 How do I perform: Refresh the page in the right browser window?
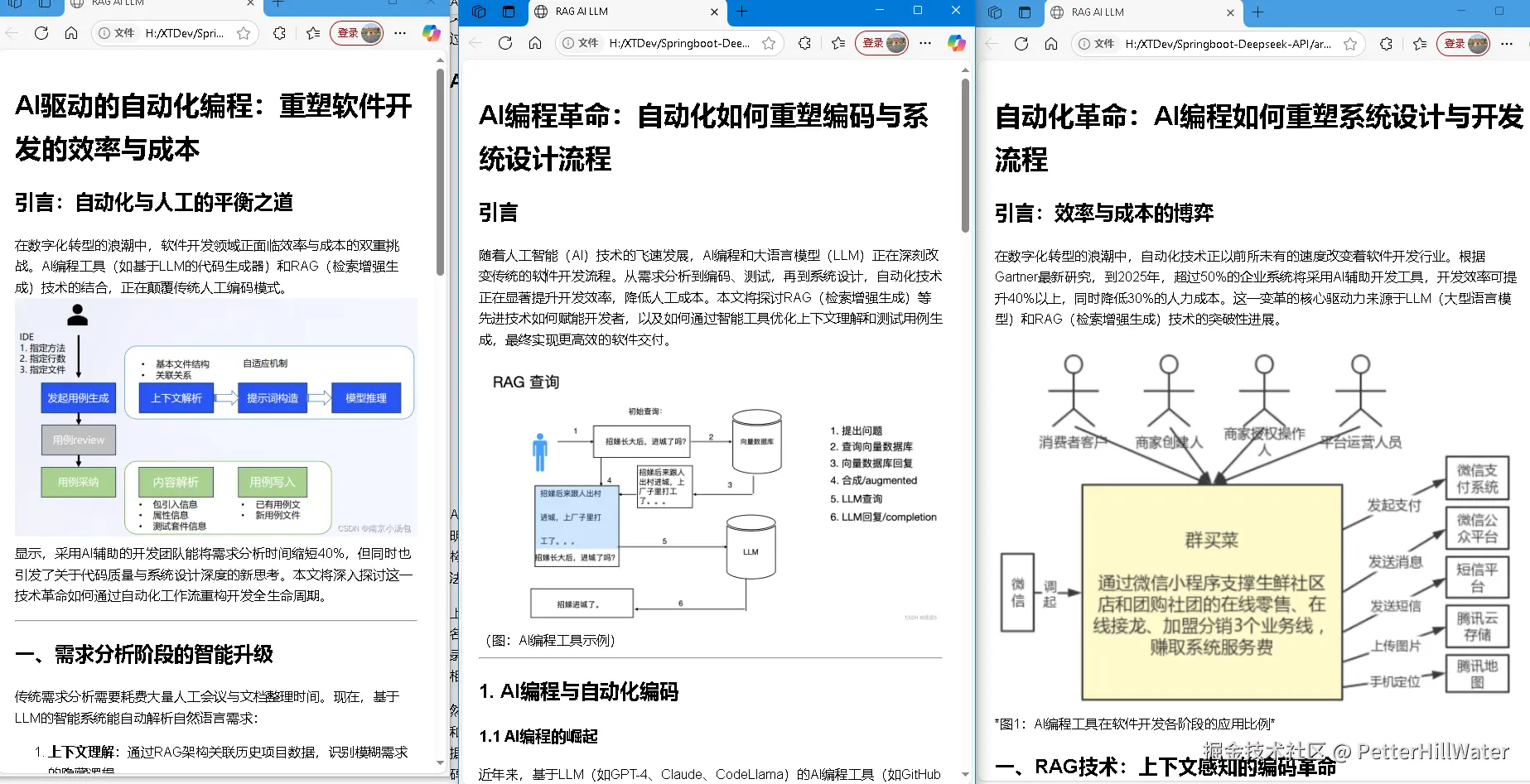pos(1021,44)
